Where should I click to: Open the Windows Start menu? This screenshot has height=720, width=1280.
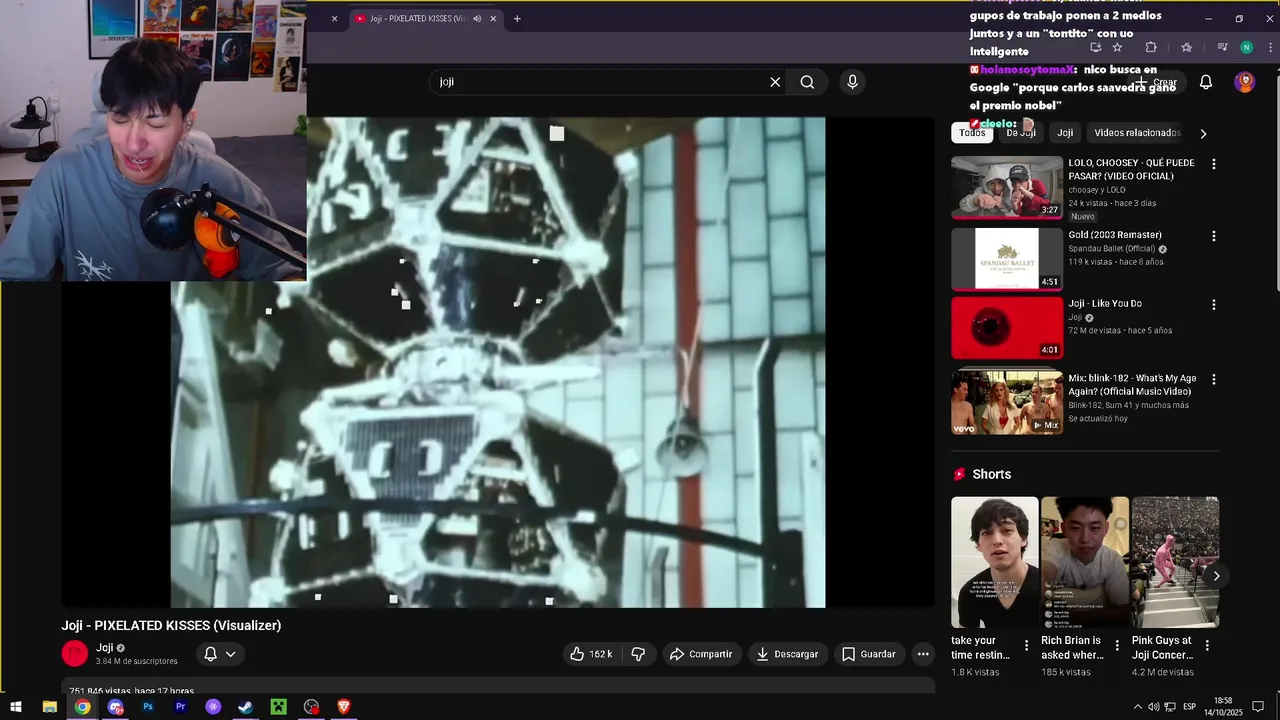tap(16, 707)
